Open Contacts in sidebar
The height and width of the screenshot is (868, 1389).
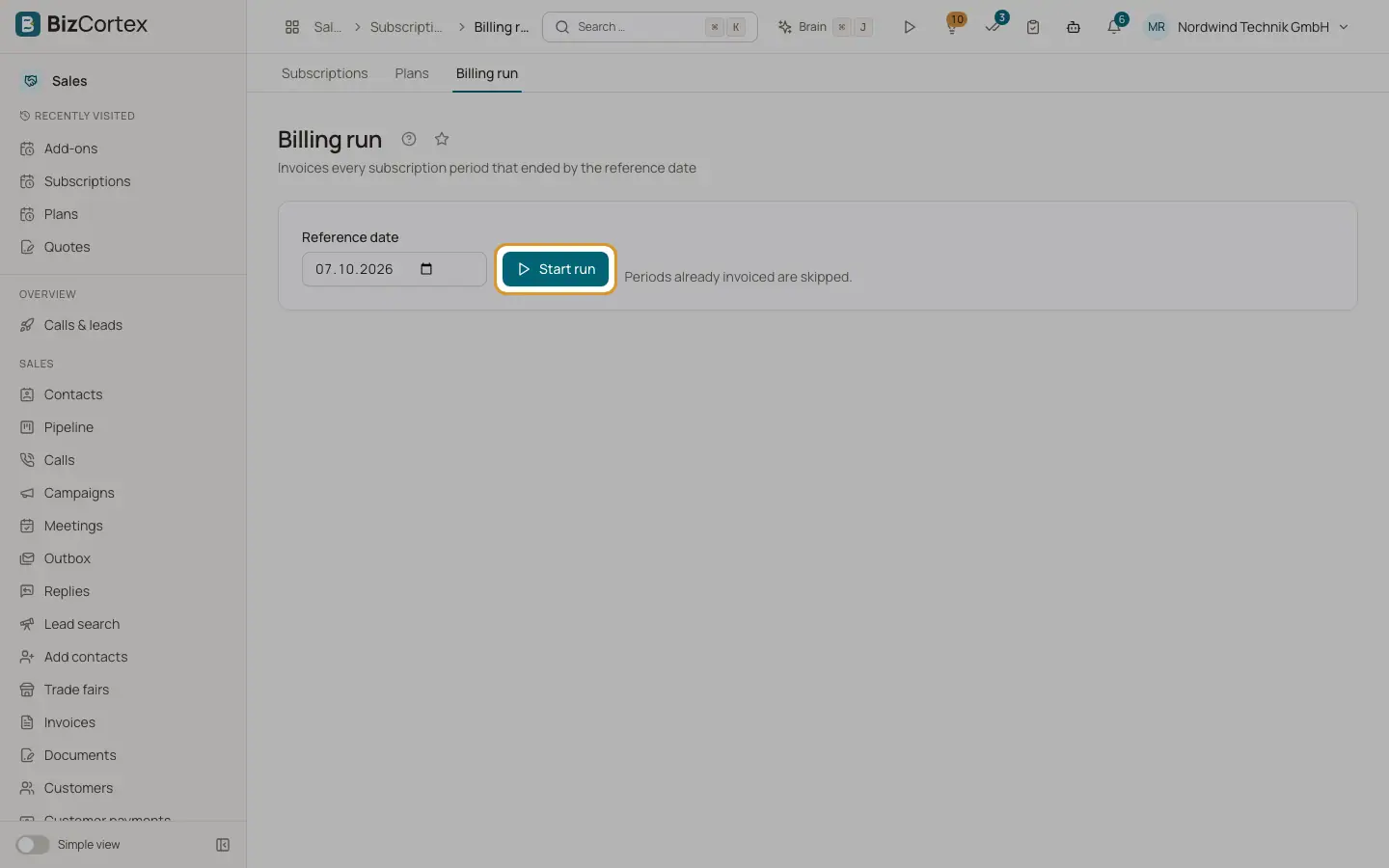pyautogui.click(x=123, y=394)
